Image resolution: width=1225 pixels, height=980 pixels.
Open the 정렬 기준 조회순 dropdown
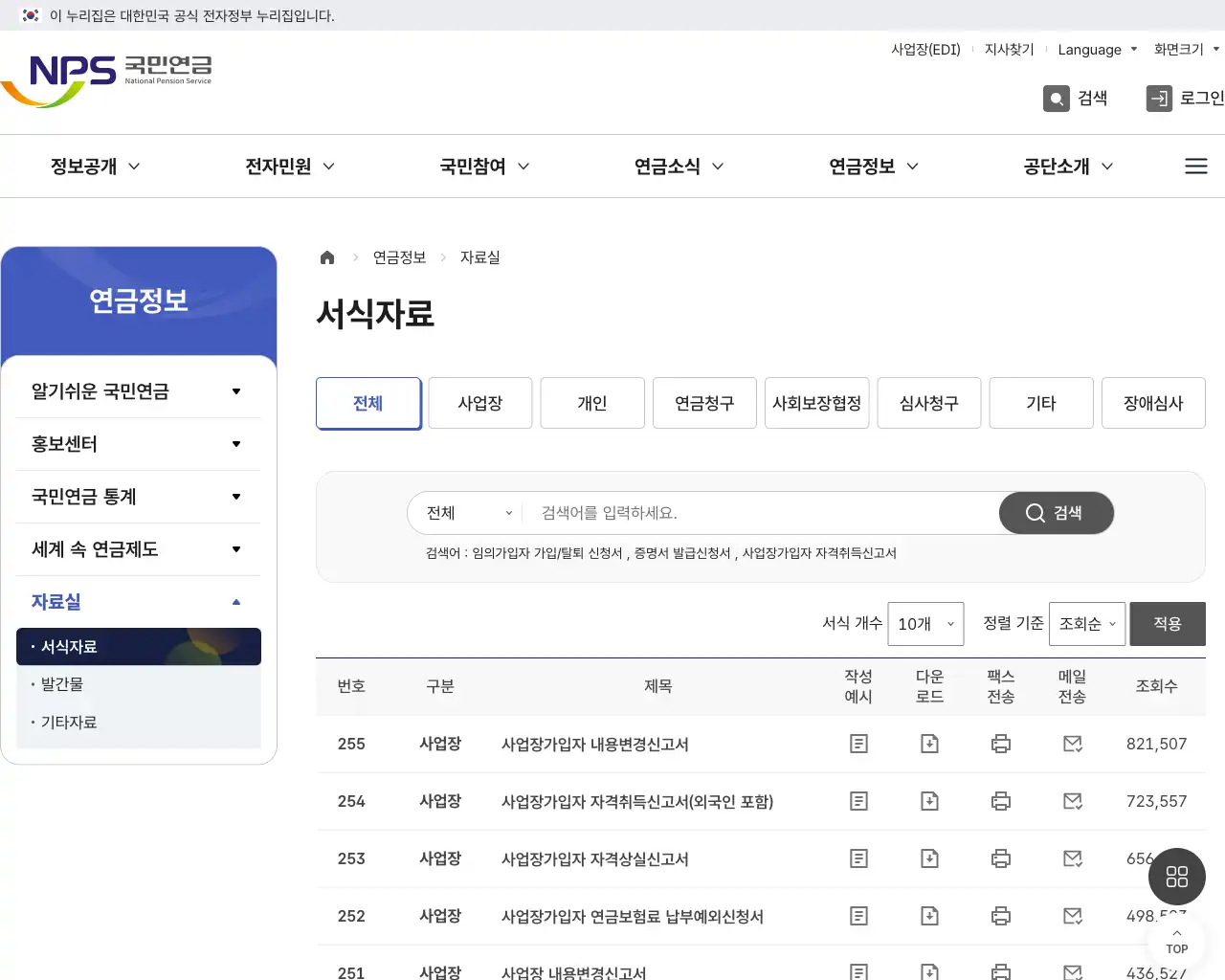(1087, 624)
